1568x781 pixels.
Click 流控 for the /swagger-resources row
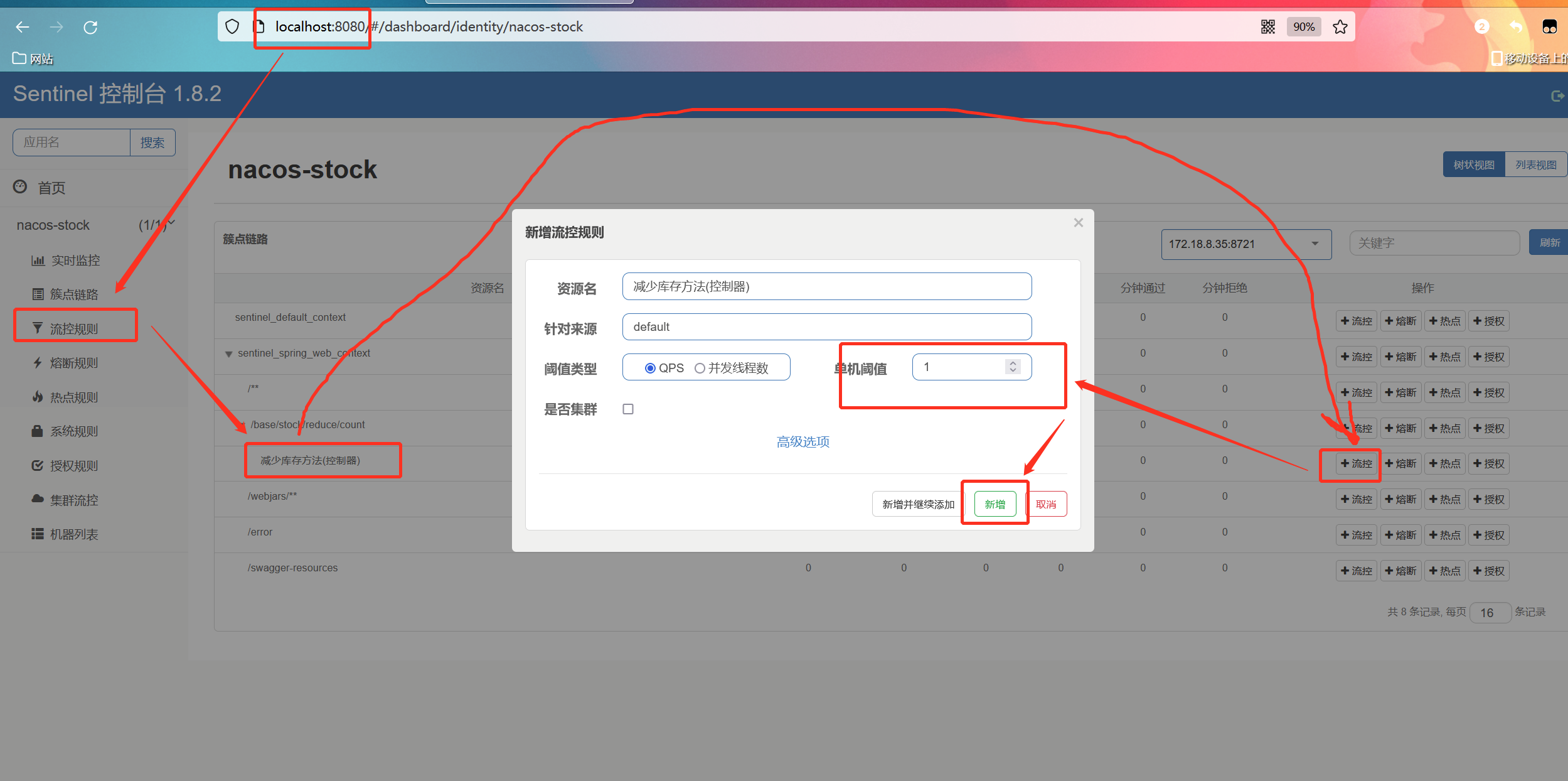click(x=1357, y=571)
